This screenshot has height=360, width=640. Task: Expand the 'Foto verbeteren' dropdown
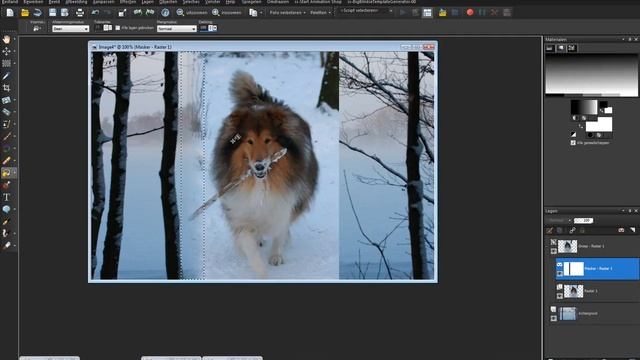(x=288, y=13)
